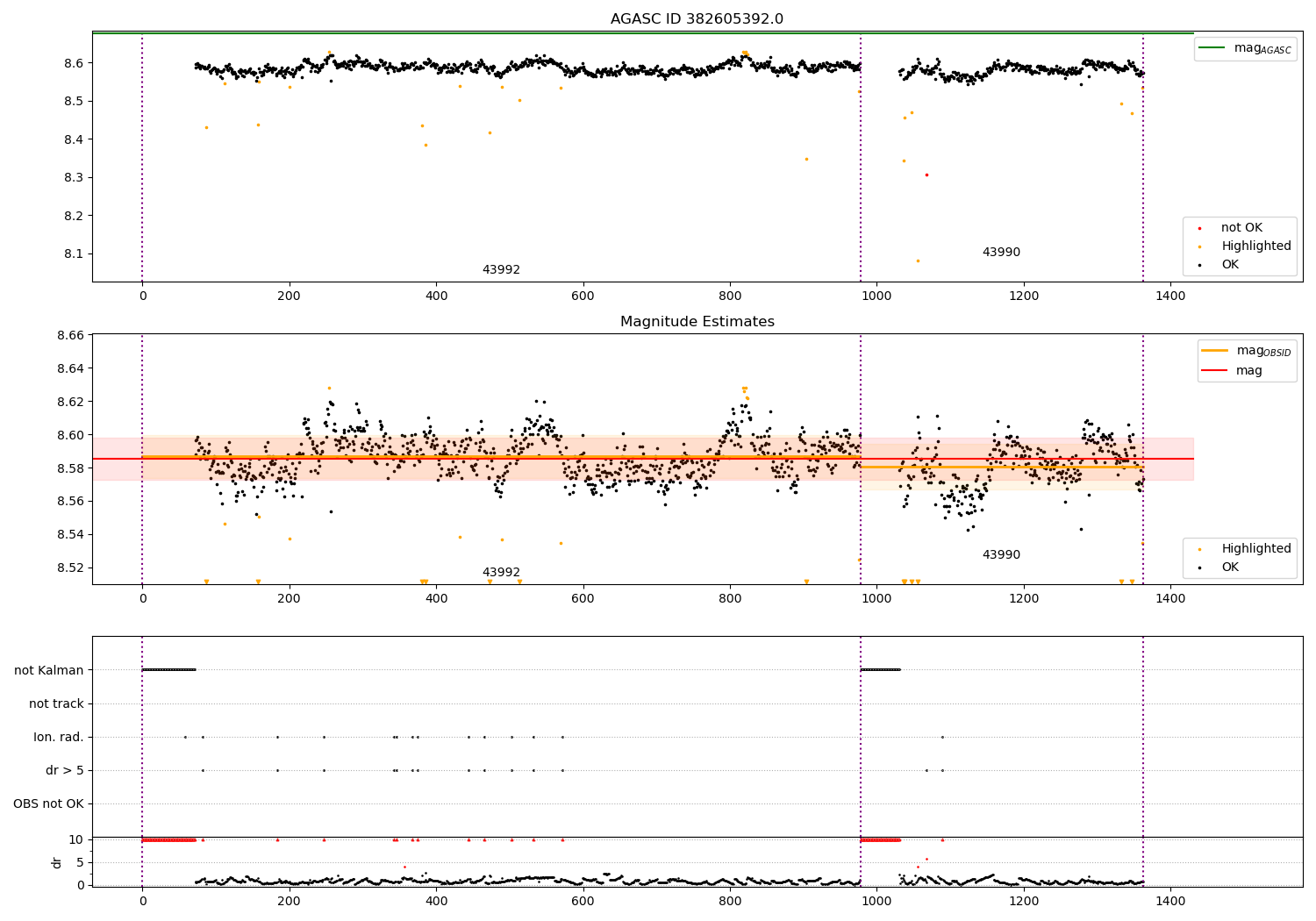Viewport: 1316px width, 921px height.
Task: Click the lowest orange highlighted point near 8.08
Action: [x=918, y=261]
